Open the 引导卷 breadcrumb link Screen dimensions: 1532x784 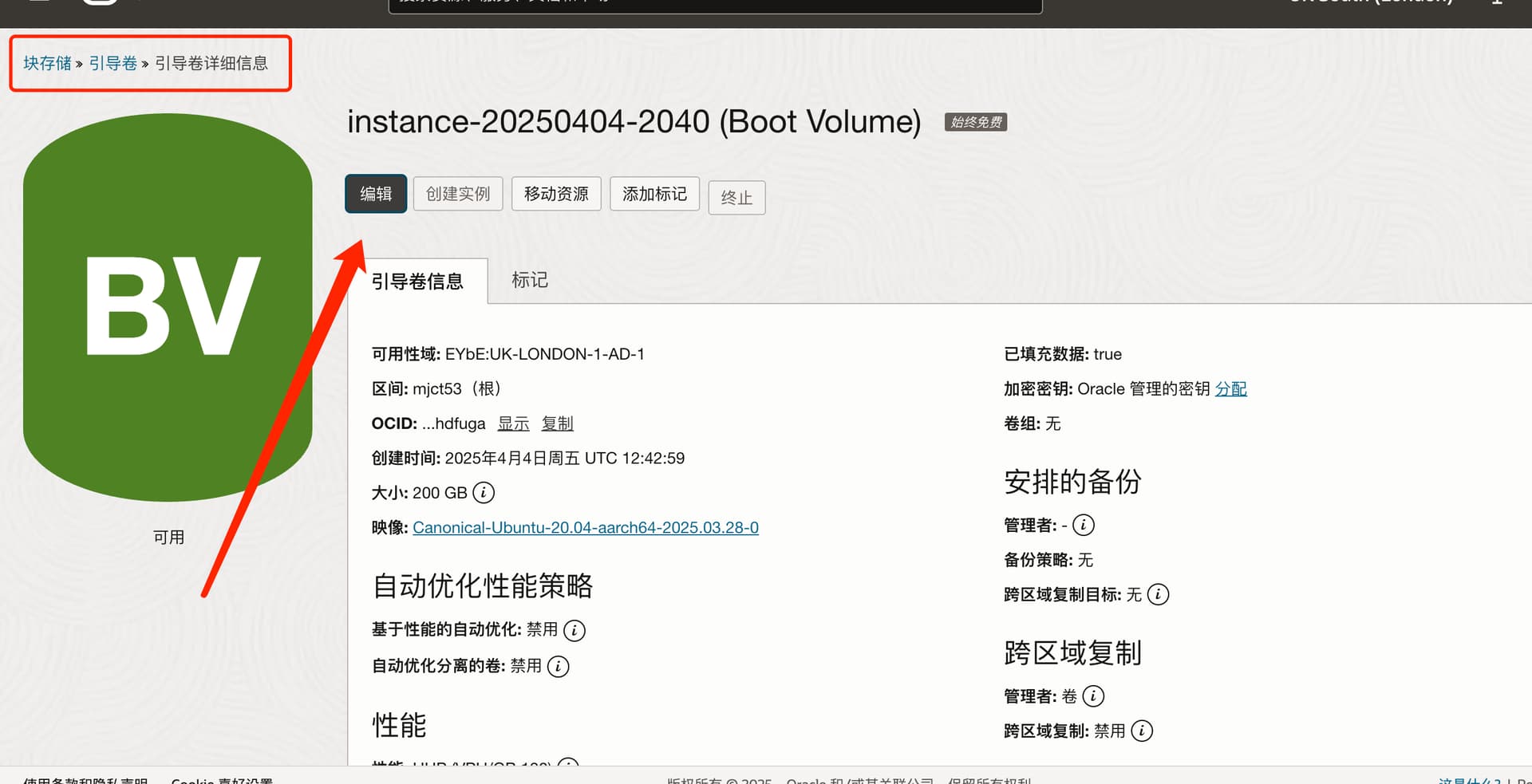113,63
